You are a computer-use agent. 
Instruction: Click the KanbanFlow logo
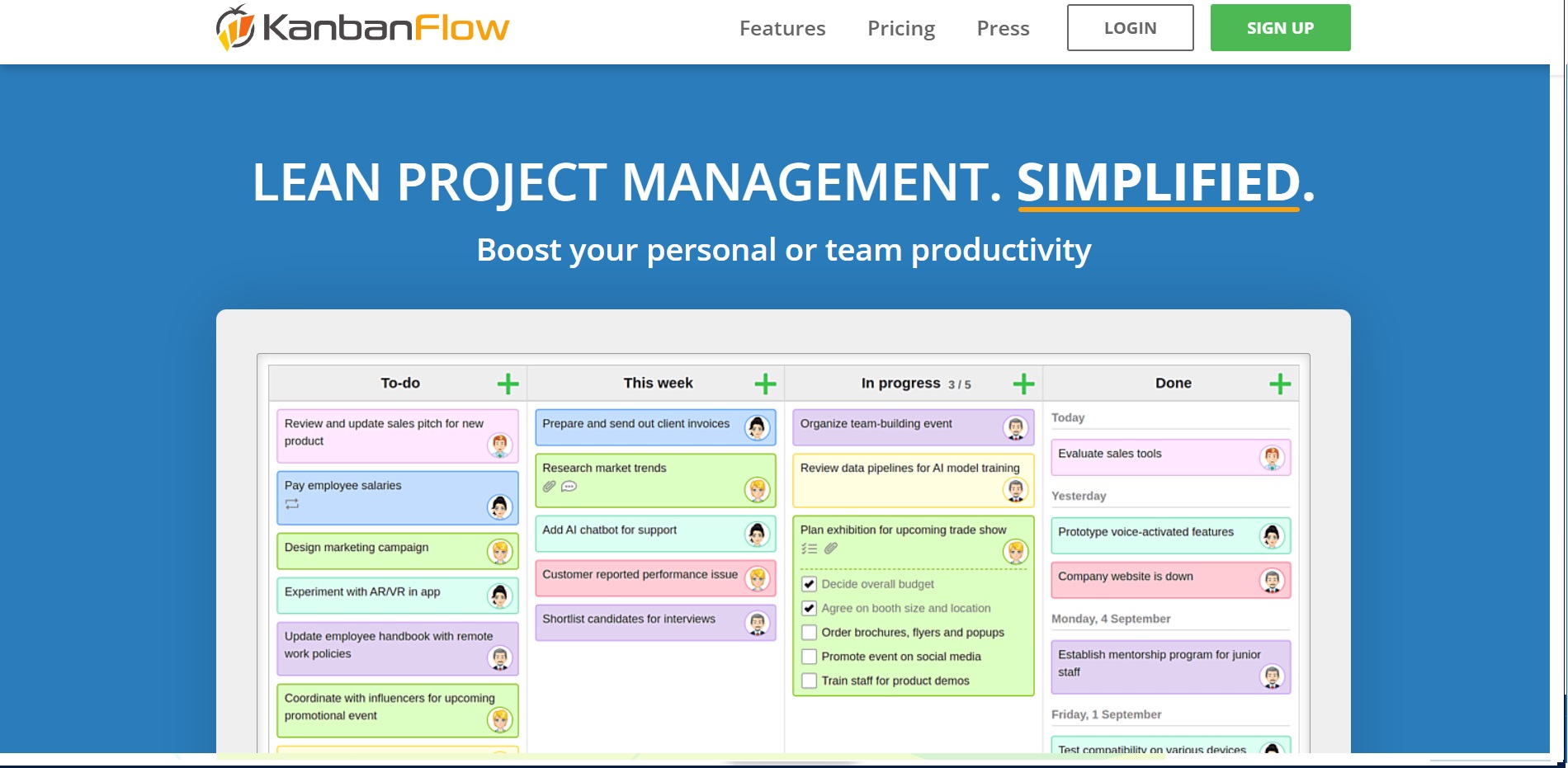[x=363, y=26]
